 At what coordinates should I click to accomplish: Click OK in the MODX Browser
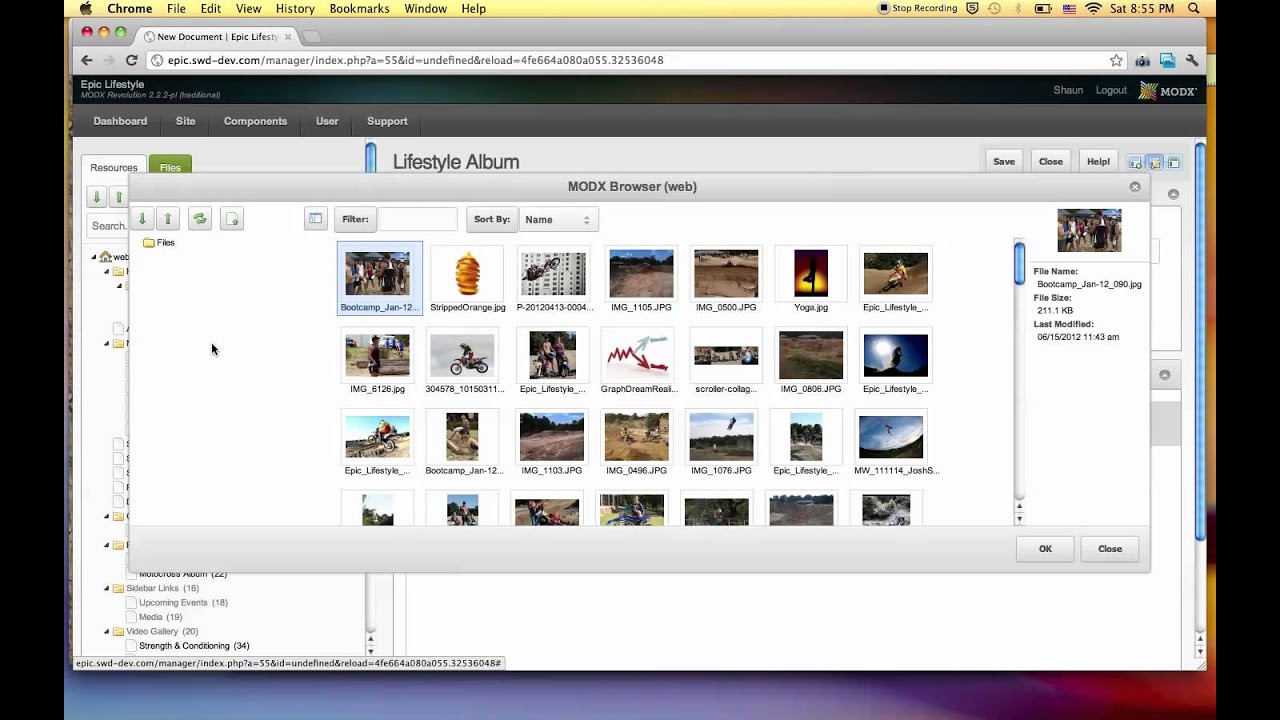tap(1045, 549)
